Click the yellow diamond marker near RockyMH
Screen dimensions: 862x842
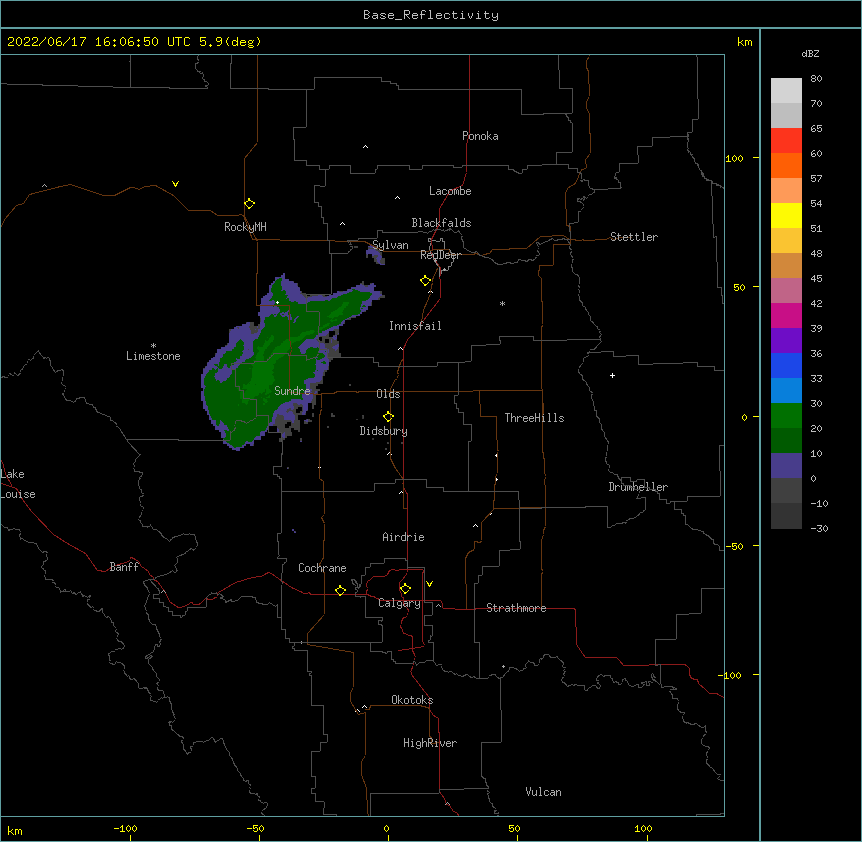(x=249, y=204)
